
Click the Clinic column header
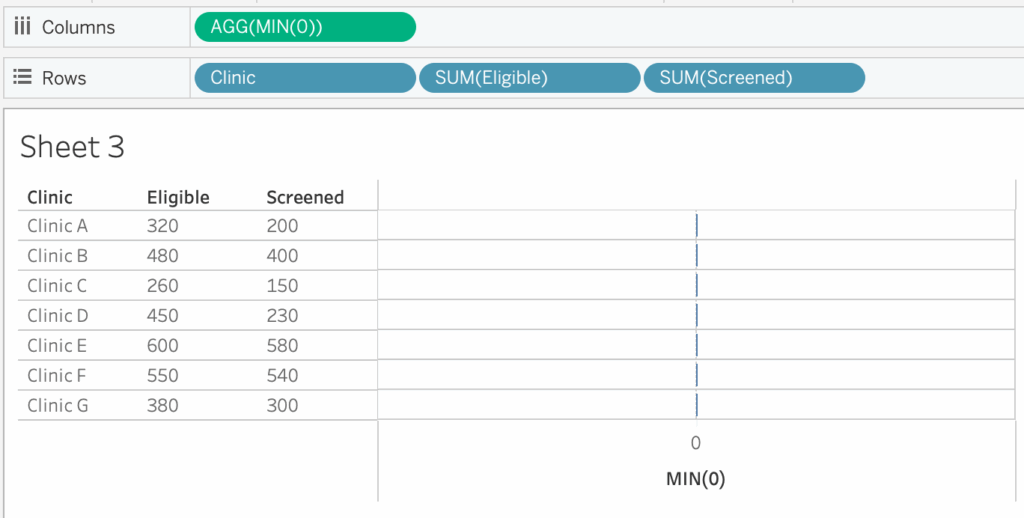(50, 197)
